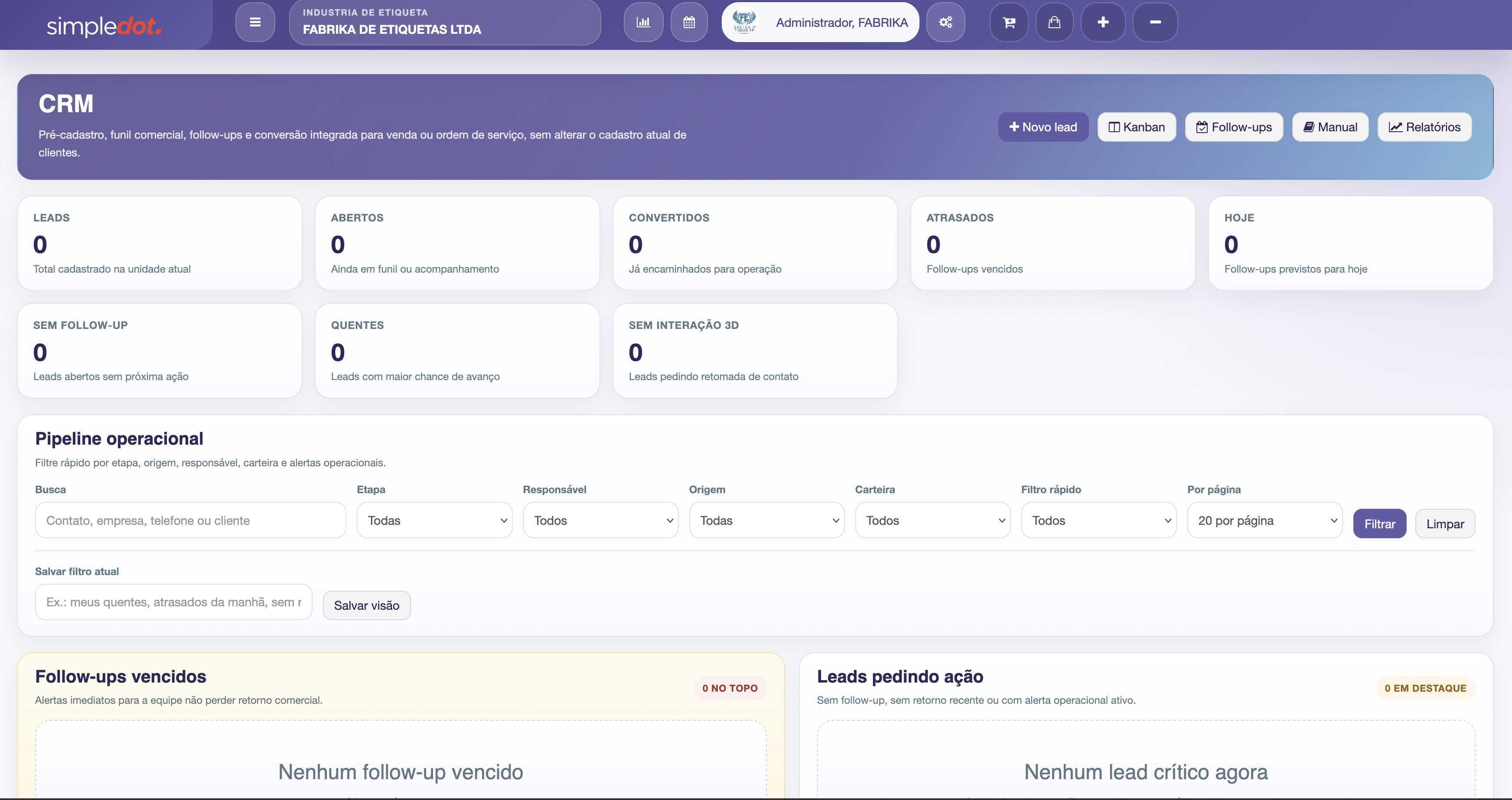Screen dimensions: 1512x800
Task: Open the Origem dropdown
Action: point(766,520)
